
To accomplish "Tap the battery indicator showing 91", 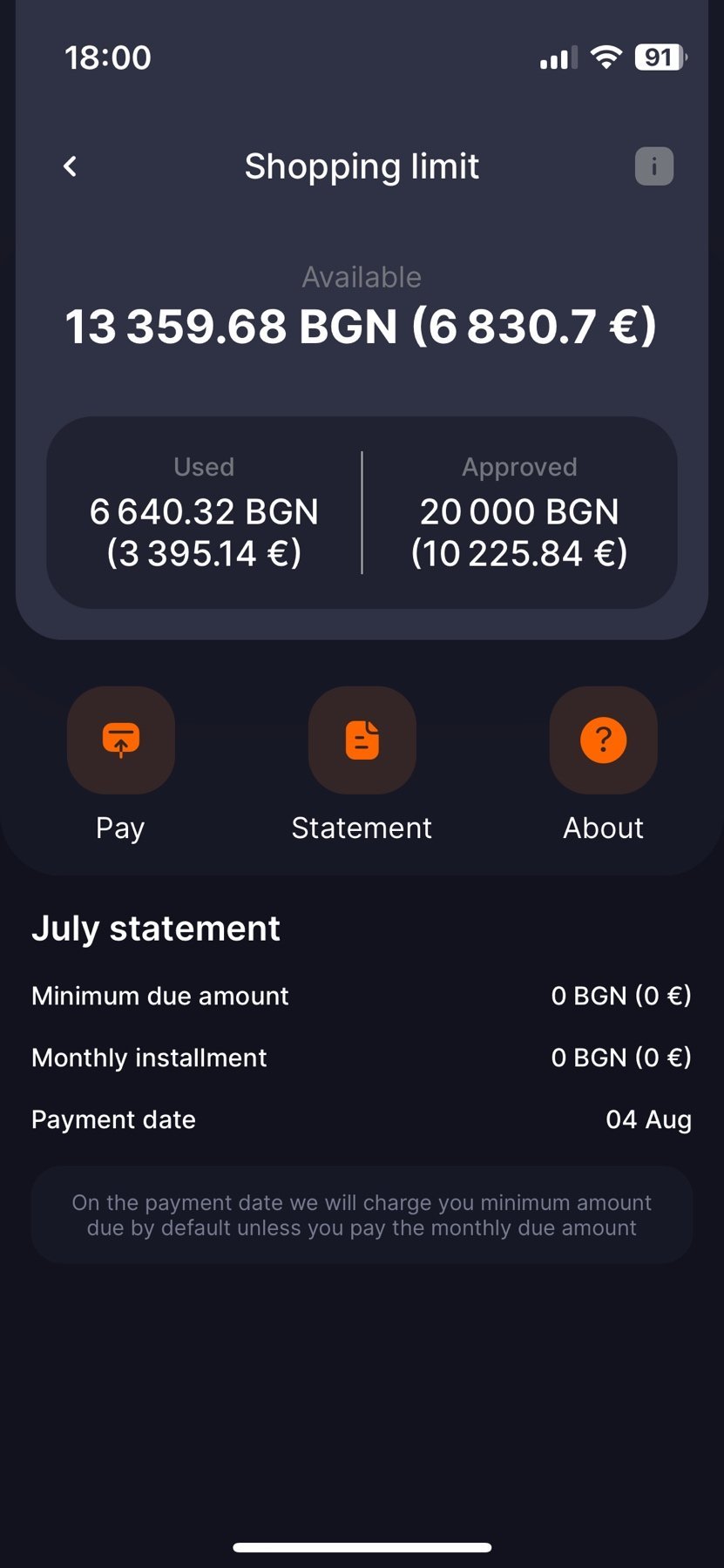I will pyautogui.click(x=660, y=57).
